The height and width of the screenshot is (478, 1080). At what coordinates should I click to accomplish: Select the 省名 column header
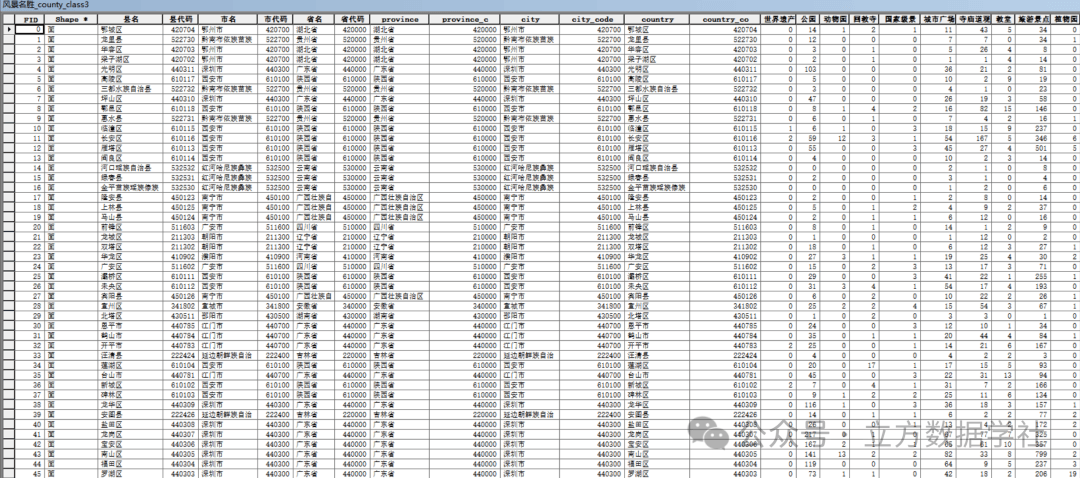(x=314, y=19)
